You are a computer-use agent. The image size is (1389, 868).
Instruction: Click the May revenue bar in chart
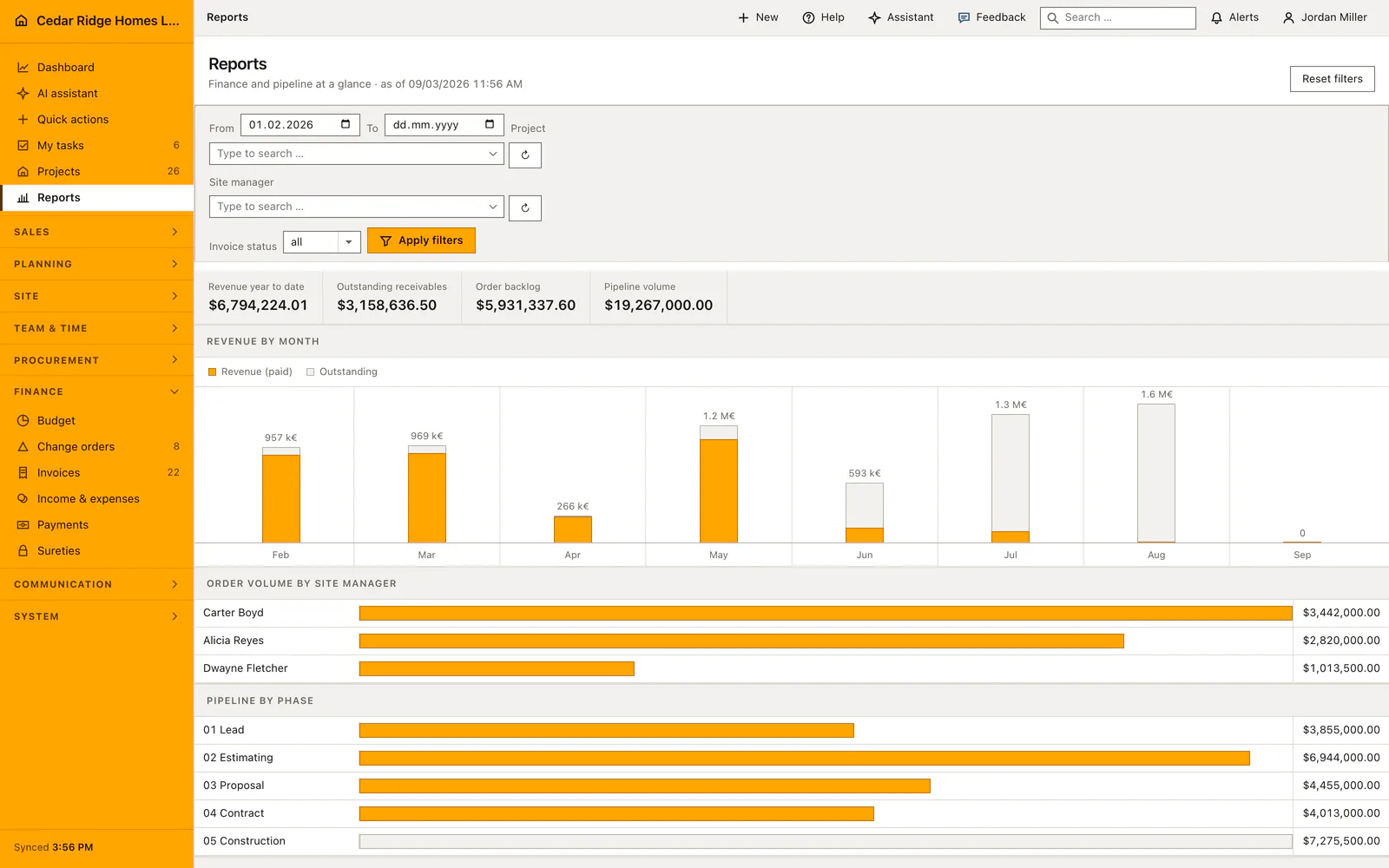(x=719, y=484)
